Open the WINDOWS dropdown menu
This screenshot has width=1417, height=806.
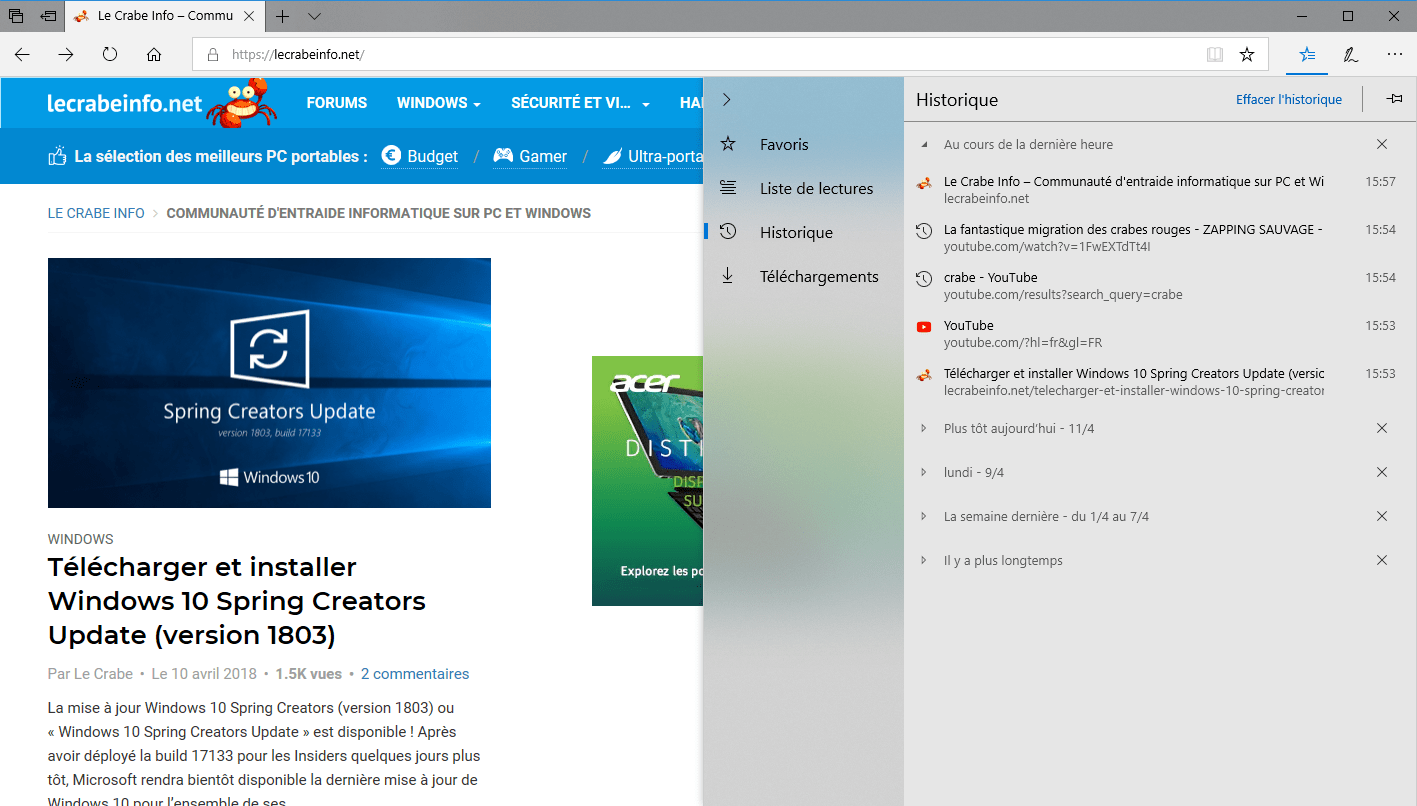439,103
